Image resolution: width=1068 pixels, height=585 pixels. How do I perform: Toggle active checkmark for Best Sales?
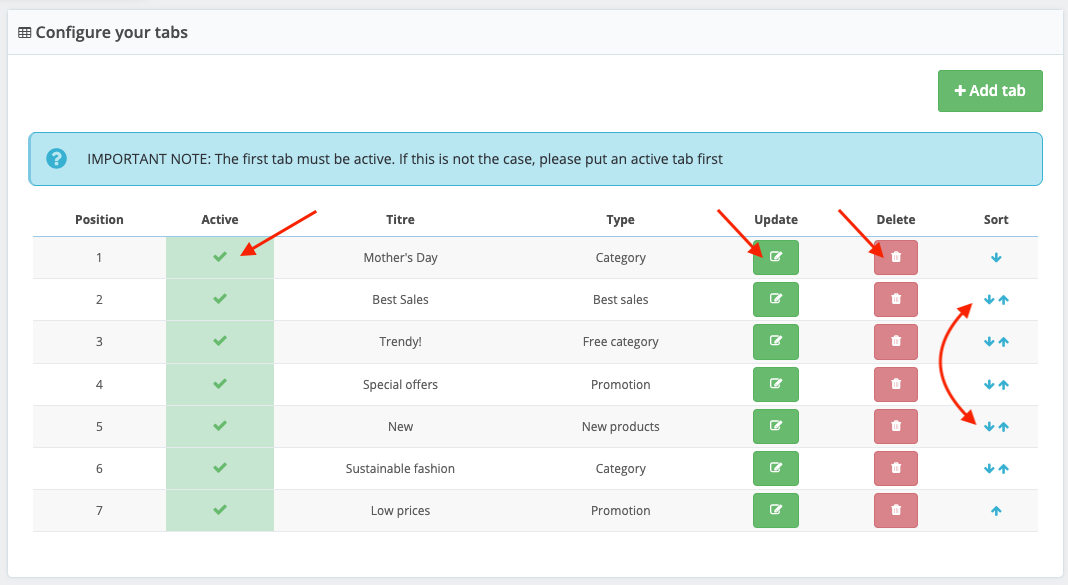click(x=219, y=299)
